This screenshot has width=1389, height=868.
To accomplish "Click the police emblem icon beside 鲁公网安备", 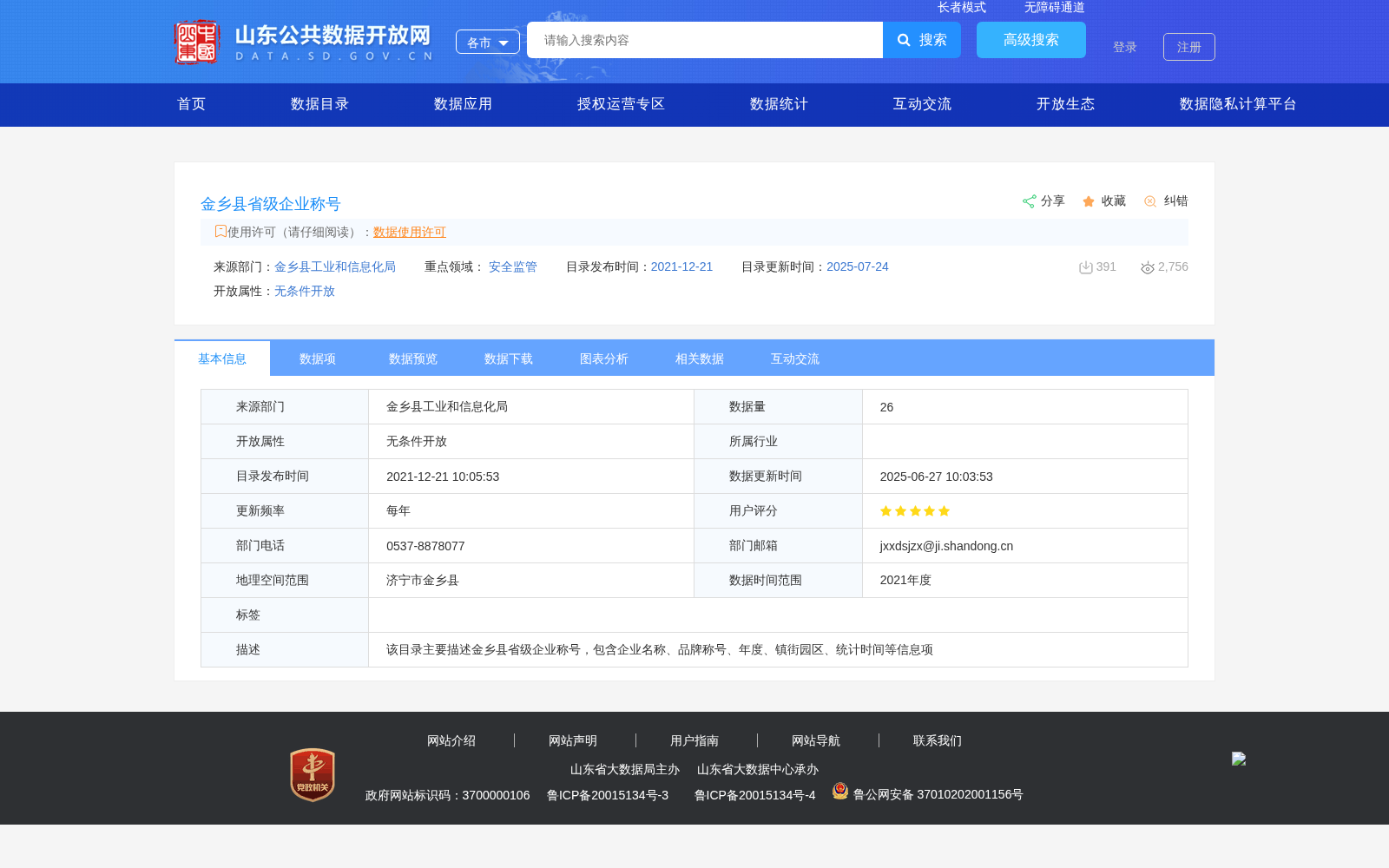I will 840,791.
